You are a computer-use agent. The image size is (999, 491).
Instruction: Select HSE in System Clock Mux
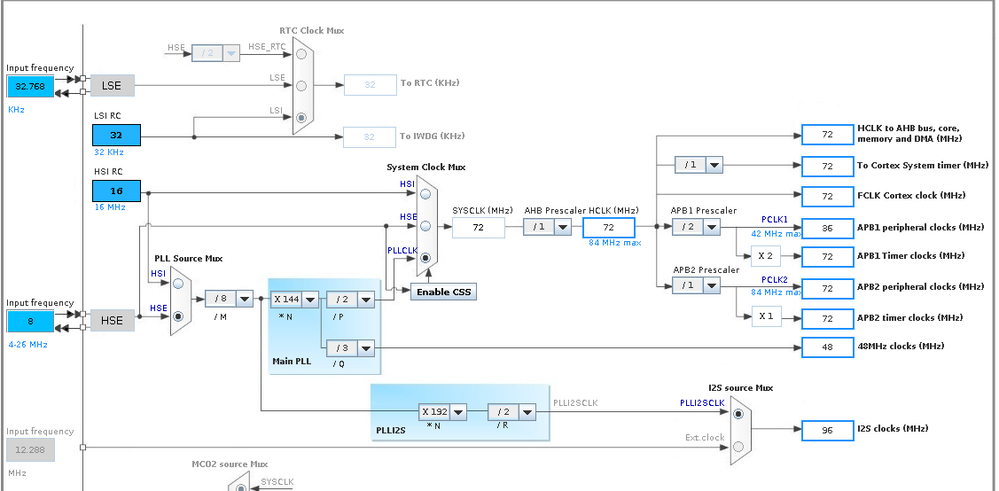pos(425,226)
